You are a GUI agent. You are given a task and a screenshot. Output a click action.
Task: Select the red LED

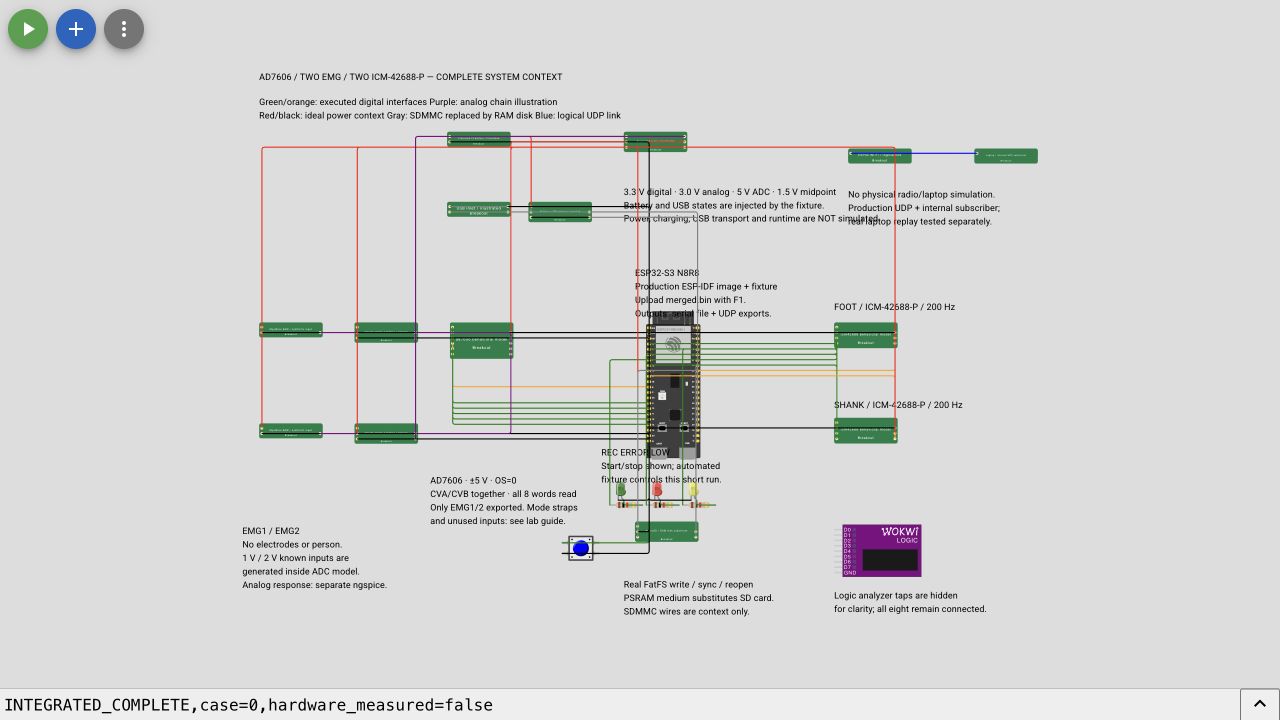coord(657,490)
